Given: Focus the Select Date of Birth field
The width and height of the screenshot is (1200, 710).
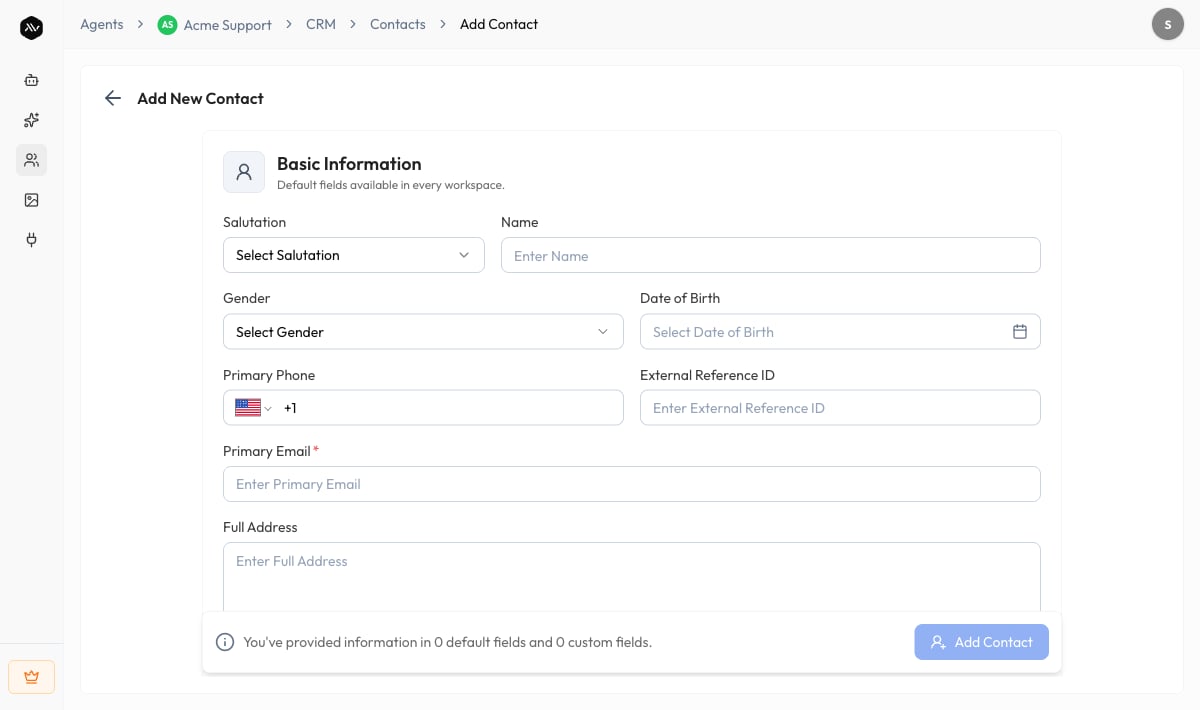Looking at the screenshot, I should [x=840, y=332].
